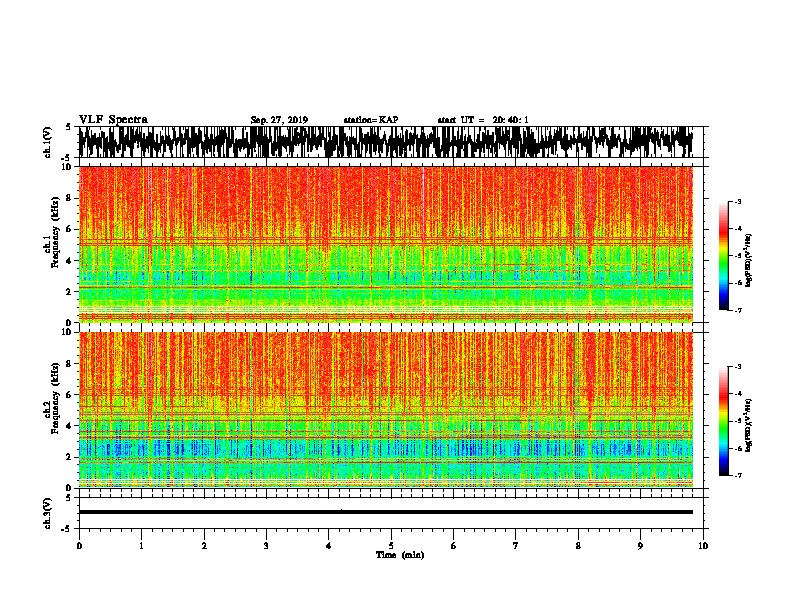The image size is (792, 612).
Task: Click the "10" tick on the time axis
Action: click(x=703, y=546)
